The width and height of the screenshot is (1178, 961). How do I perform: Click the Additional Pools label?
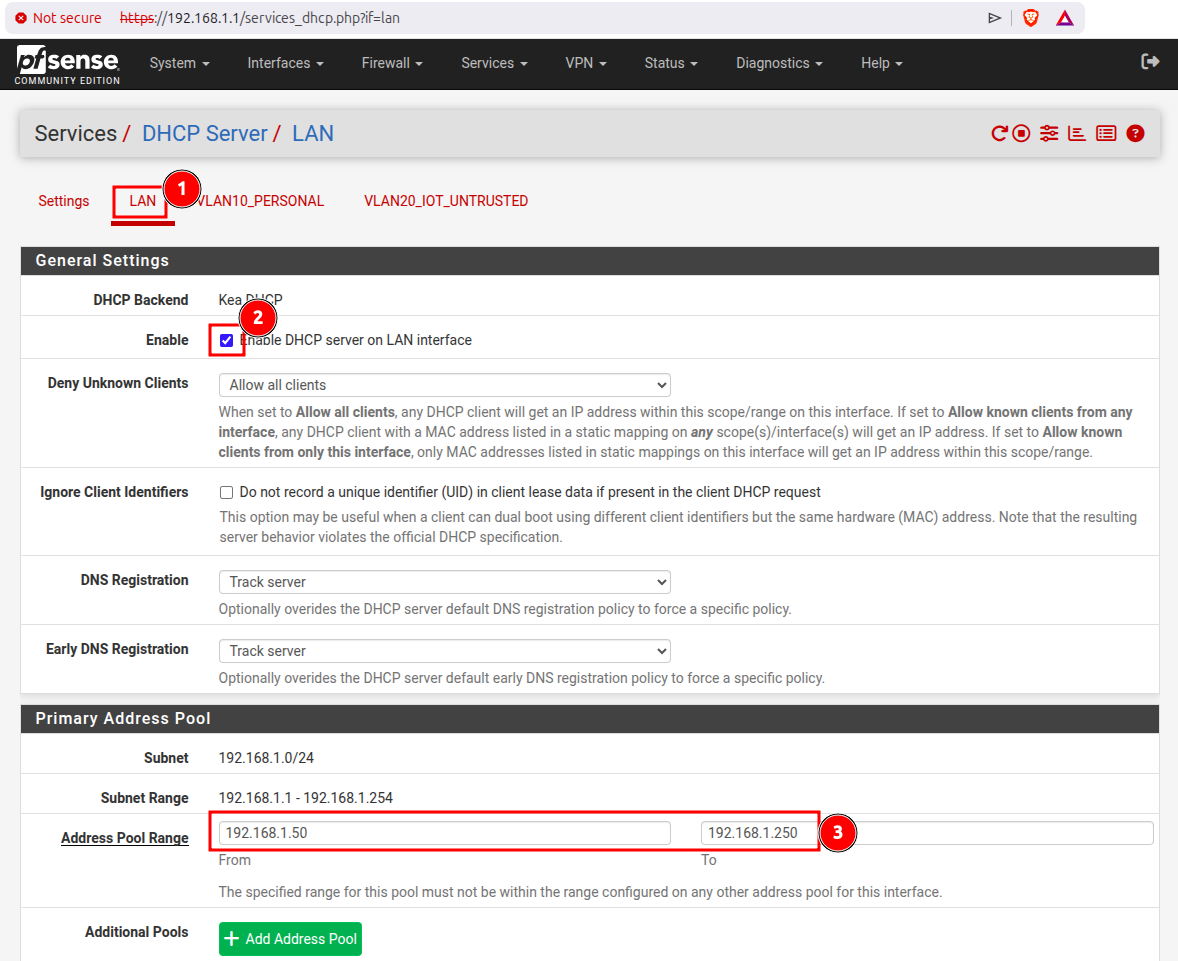137,932
